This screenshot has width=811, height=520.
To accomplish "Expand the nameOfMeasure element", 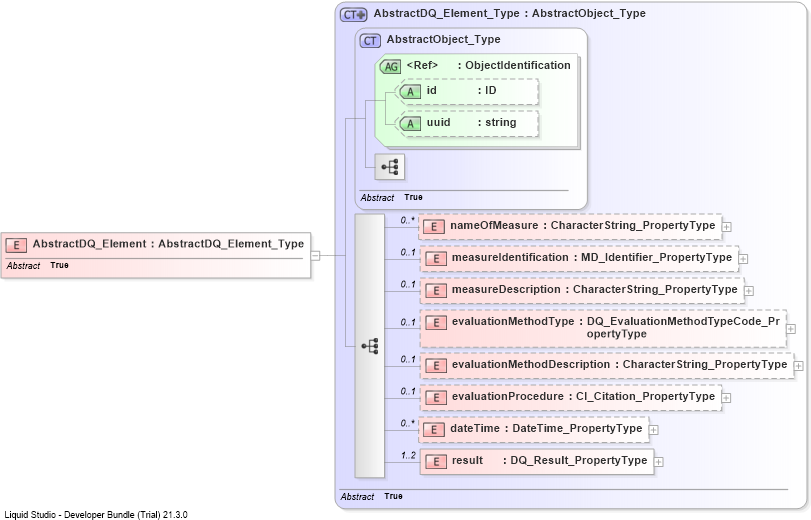I will (x=727, y=227).
